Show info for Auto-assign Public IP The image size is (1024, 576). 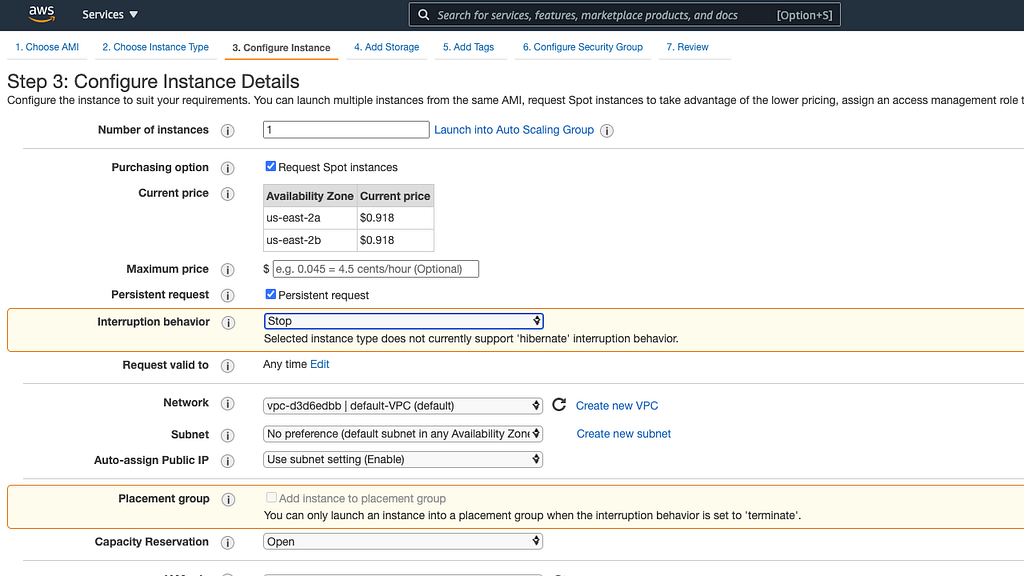tap(227, 461)
